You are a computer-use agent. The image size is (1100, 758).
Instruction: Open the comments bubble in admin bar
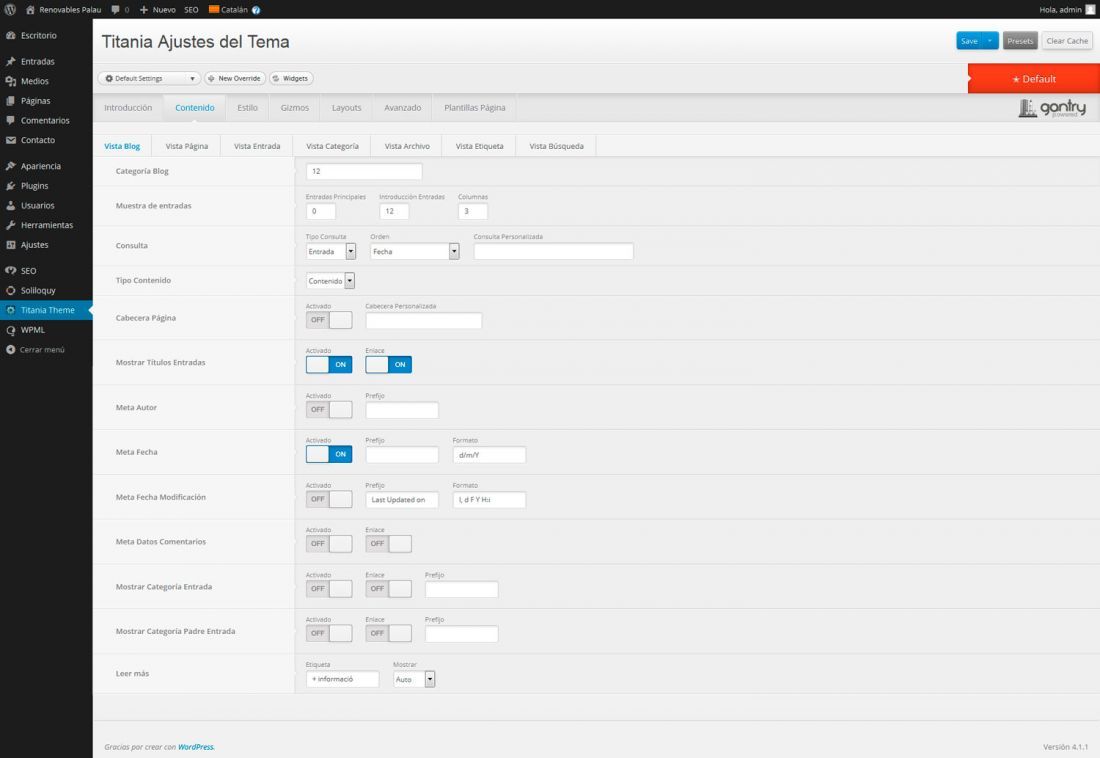pos(116,10)
